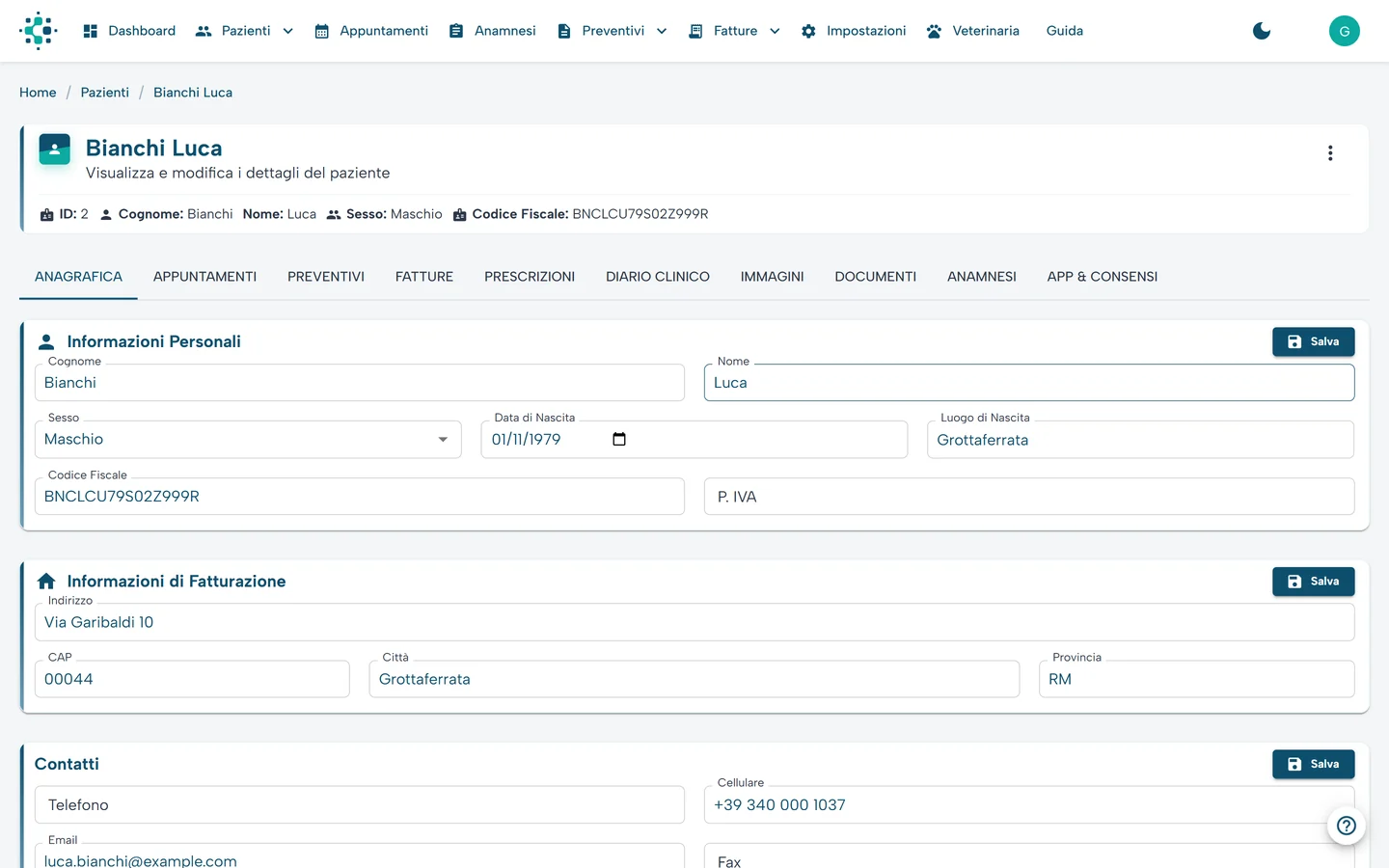Click the Veterinaria paw icon
Screen dimensions: 1389x868
[x=934, y=31]
